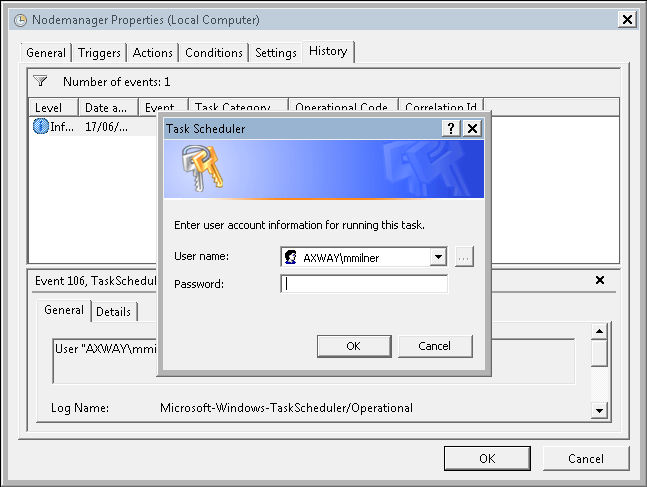Expand the User name dropdown arrow
The height and width of the screenshot is (487, 647).
(438, 257)
